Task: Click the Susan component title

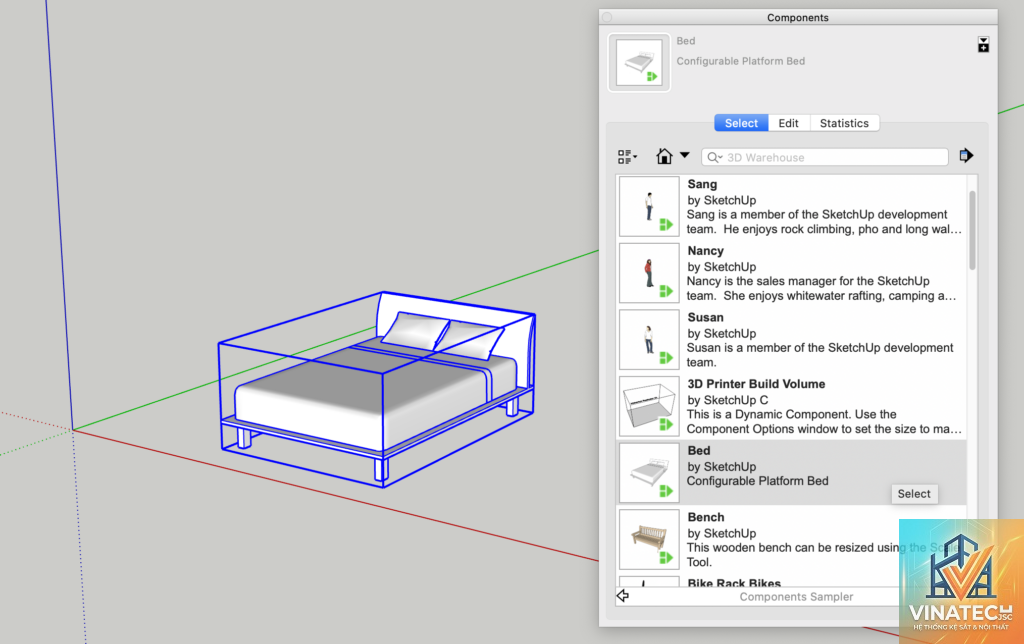Action: click(x=705, y=317)
